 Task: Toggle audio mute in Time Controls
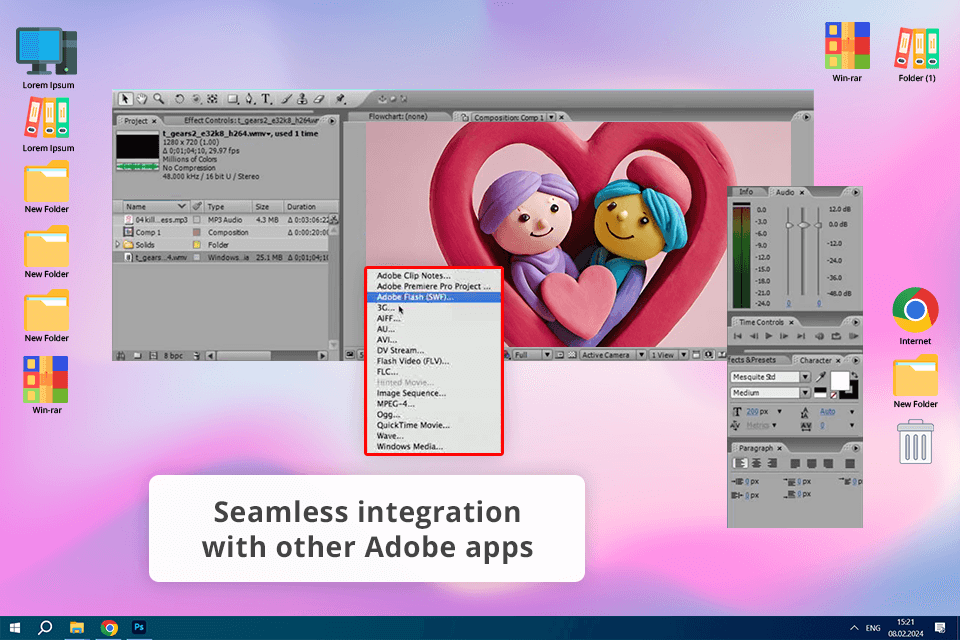point(819,336)
